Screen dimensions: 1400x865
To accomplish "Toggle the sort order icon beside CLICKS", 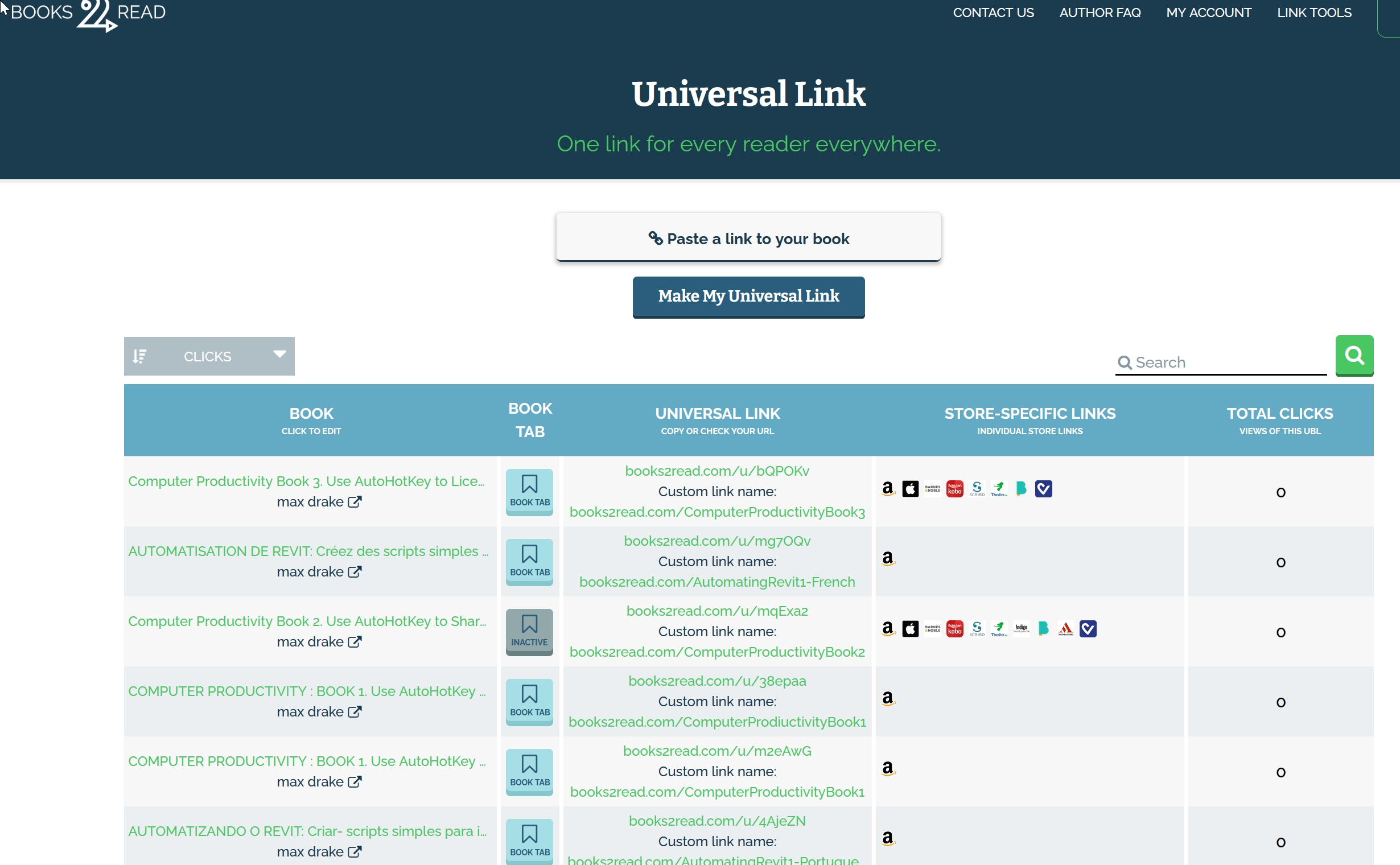I will [x=139, y=356].
